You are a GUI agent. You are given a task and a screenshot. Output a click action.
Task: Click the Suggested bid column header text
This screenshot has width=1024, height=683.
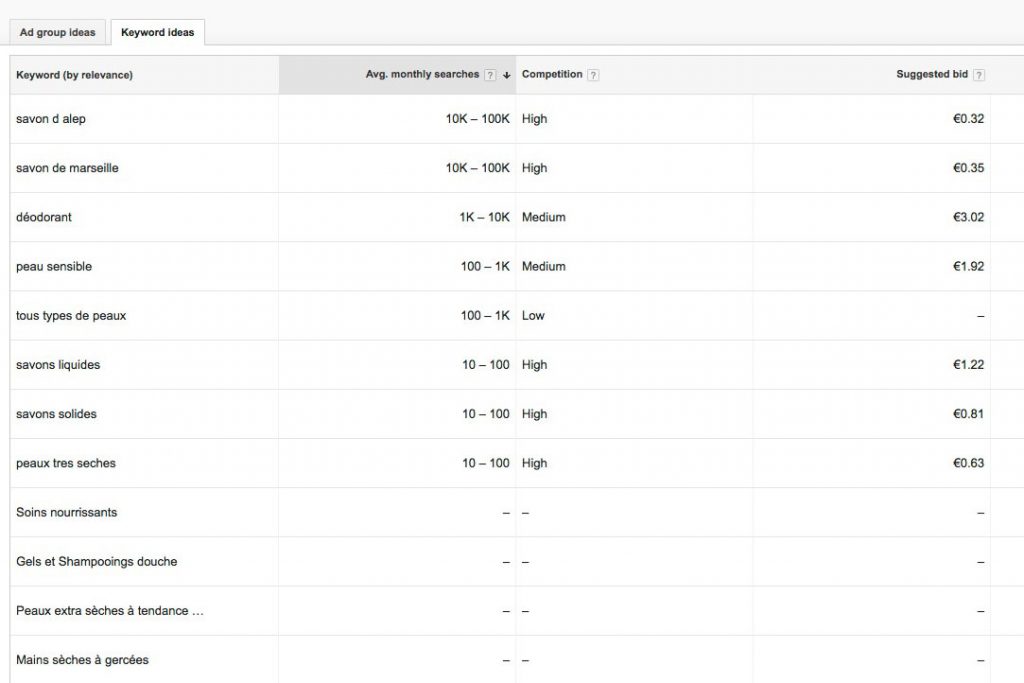[932, 74]
